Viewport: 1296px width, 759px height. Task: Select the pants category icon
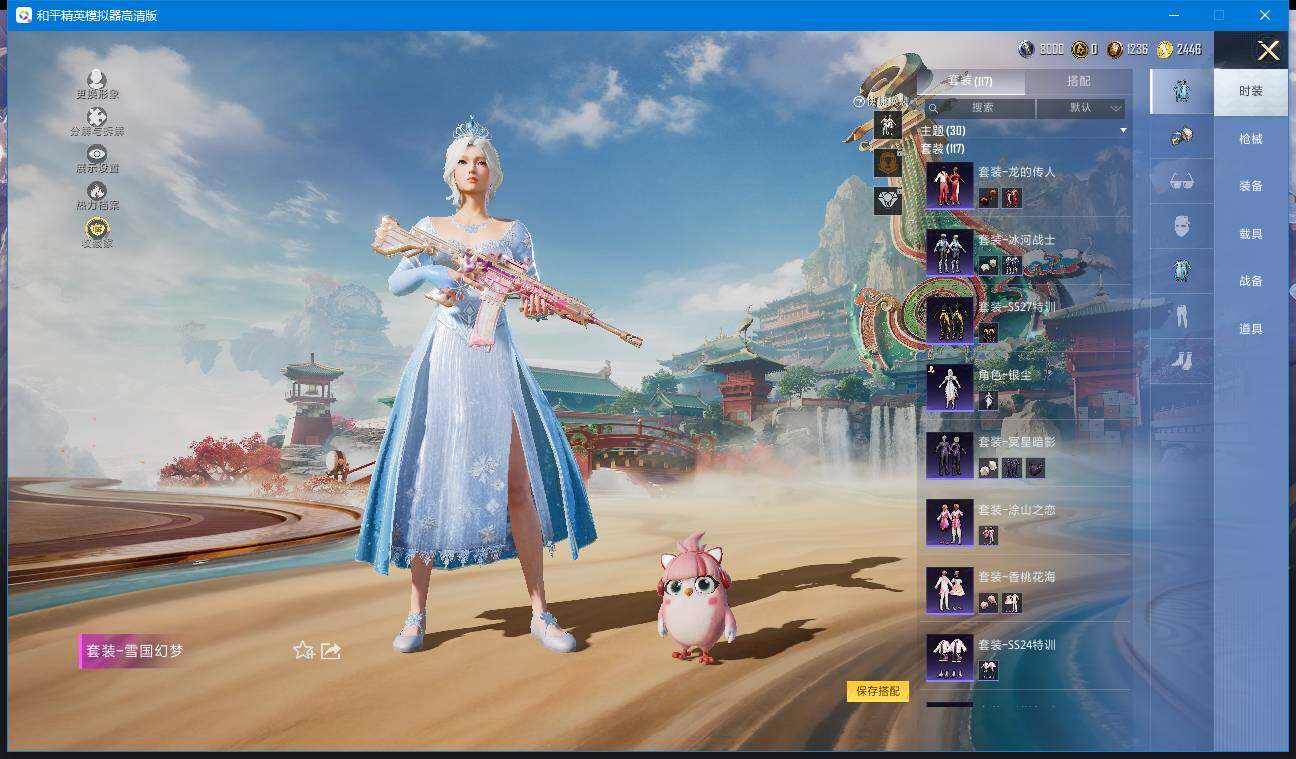(1181, 317)
